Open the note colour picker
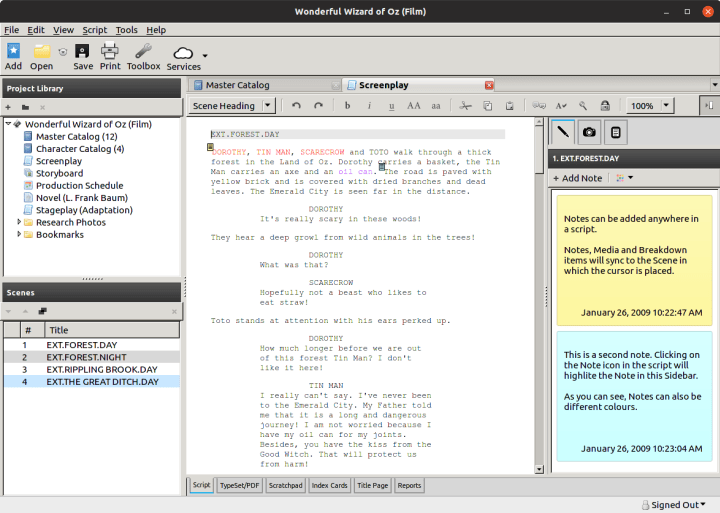Image resolution: width=720 pixels, height=513 pixels. point(624,178)
